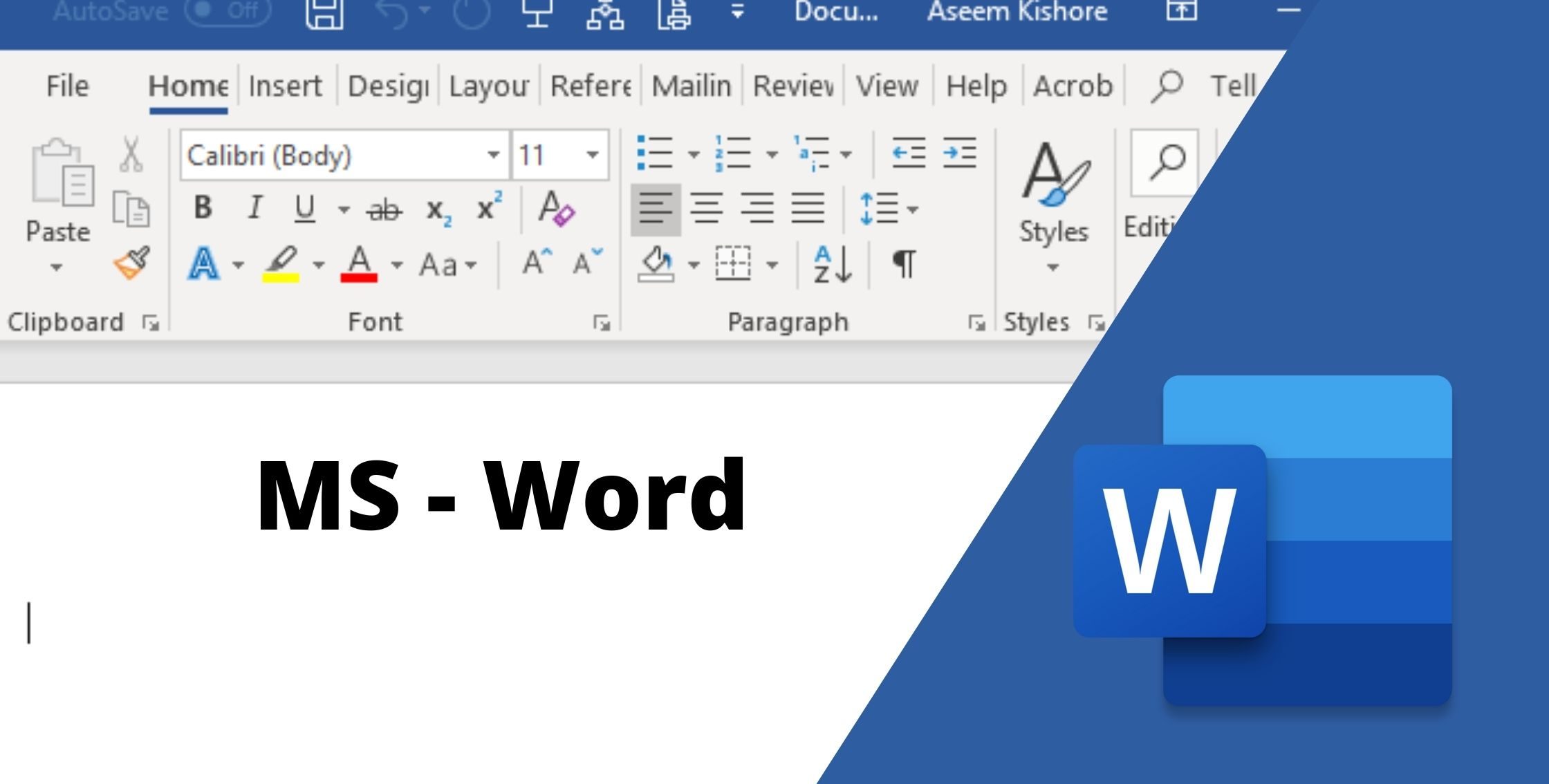The width and height of the screenshot is (1549, 784).
Task: Click Increase Font Size icon
Action: (x=537, y=263)
